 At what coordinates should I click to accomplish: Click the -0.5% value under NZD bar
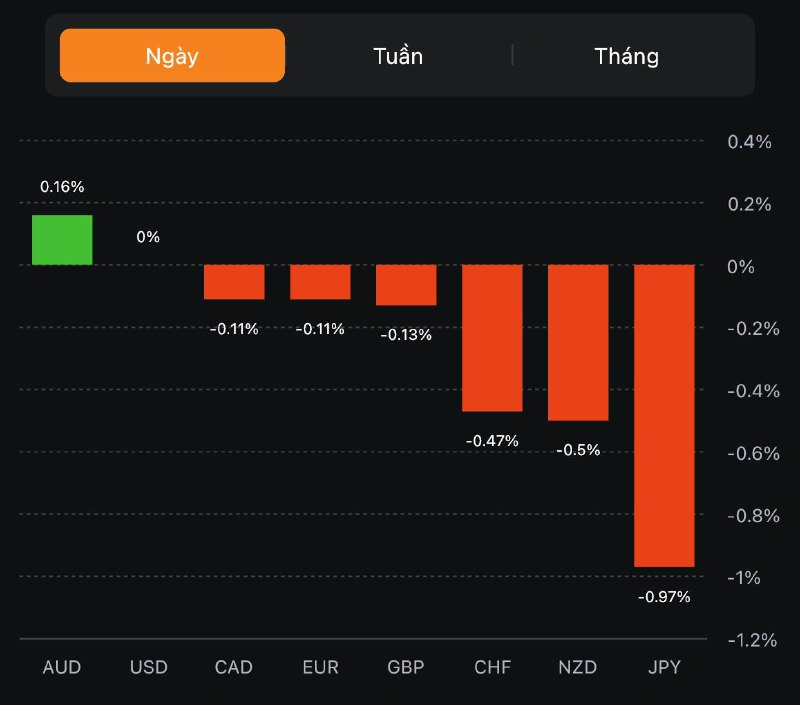[x=578, y=450]
